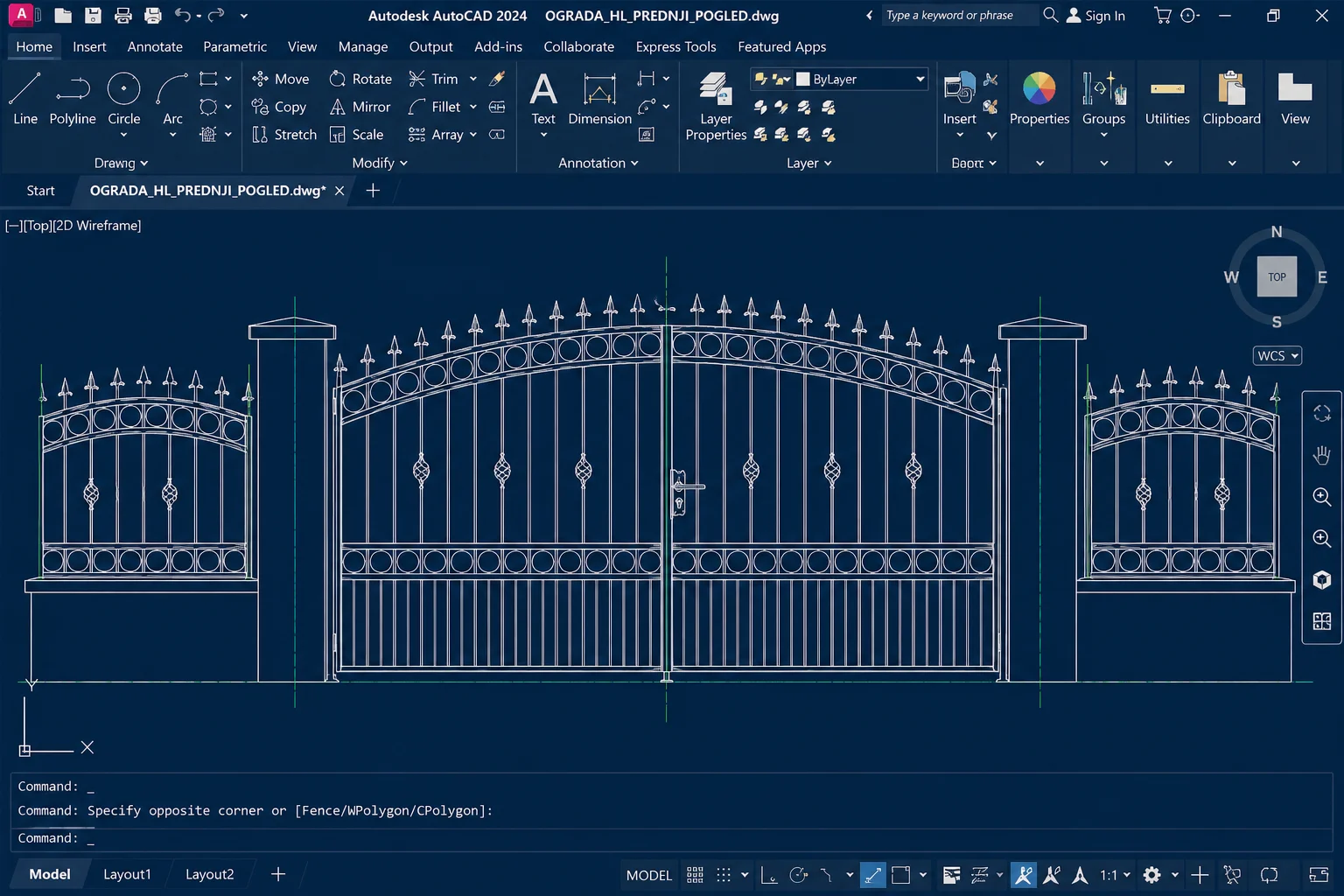The width and height of the screenshot is (1344, 896).
Task: Open the Clipboard panel
Action: click(1231, 98)
